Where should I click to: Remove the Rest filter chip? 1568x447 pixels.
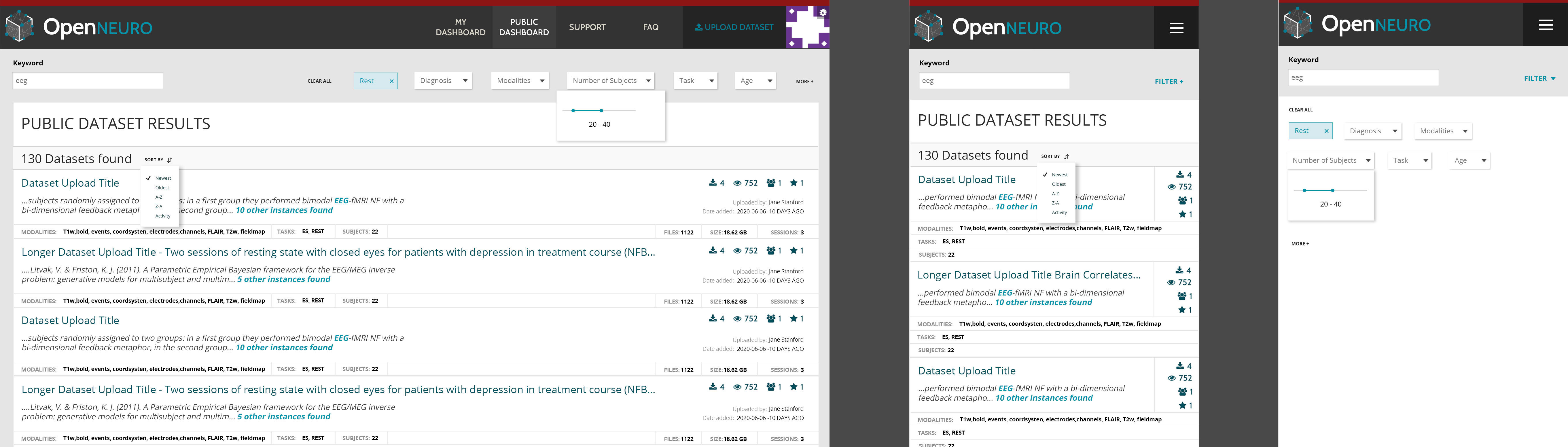click(391, 80)
